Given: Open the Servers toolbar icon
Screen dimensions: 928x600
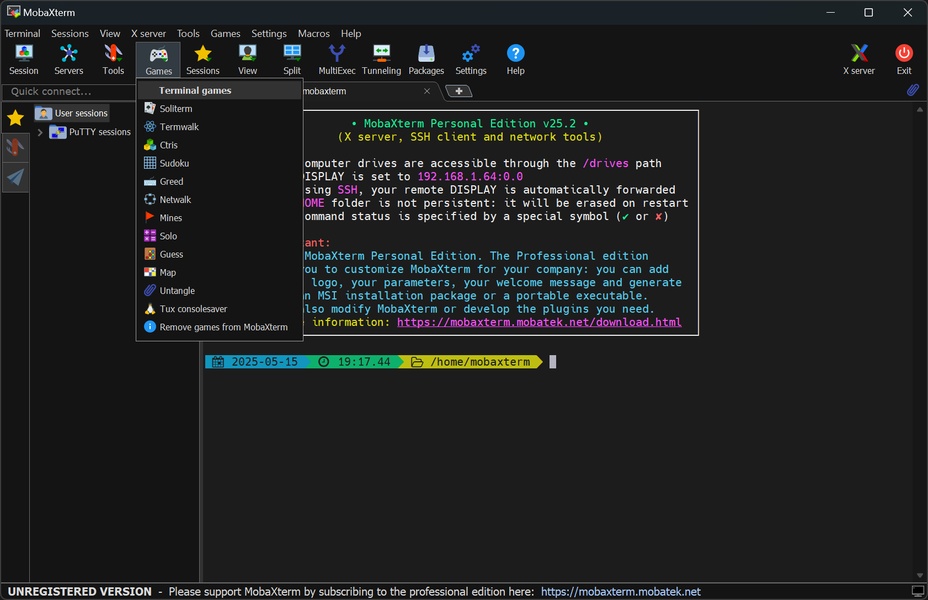Looking at the screenshot, I should pyautogui.click(x=68, y=59).
